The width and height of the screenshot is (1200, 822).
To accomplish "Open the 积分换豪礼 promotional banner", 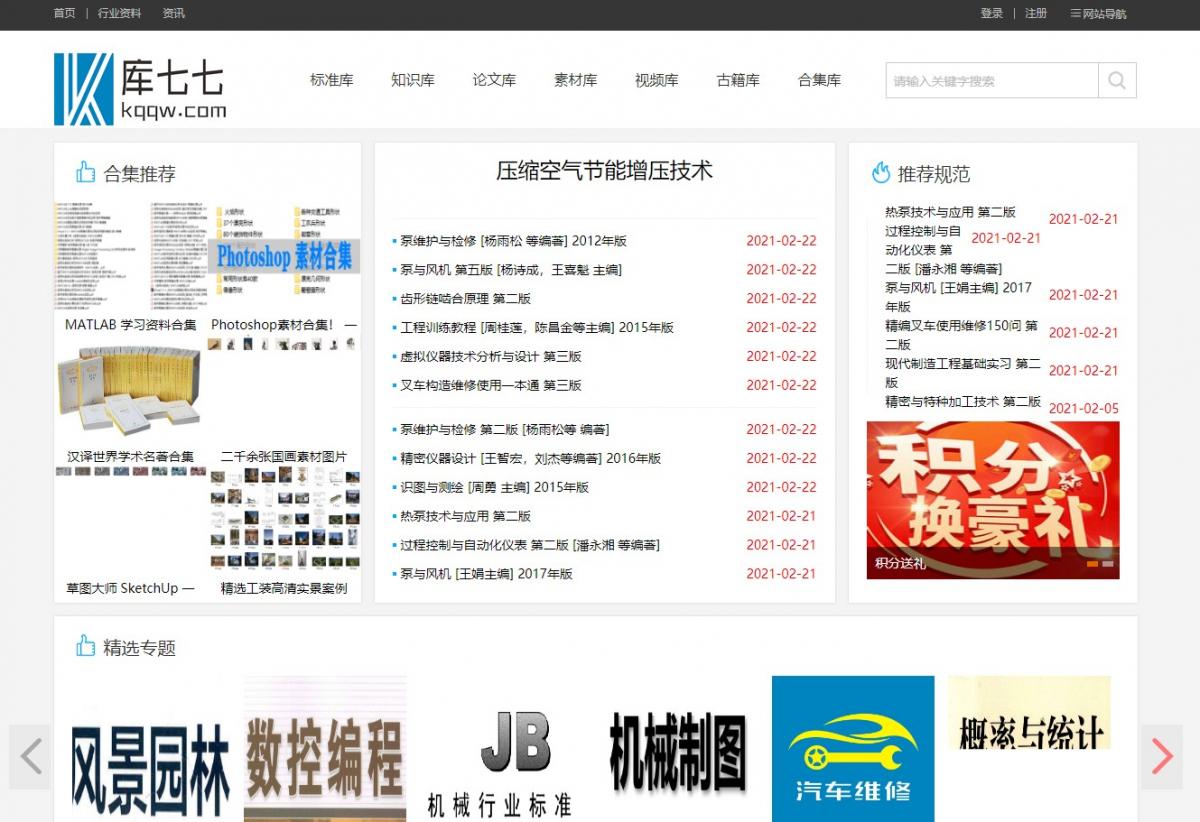I will point(992,490).
